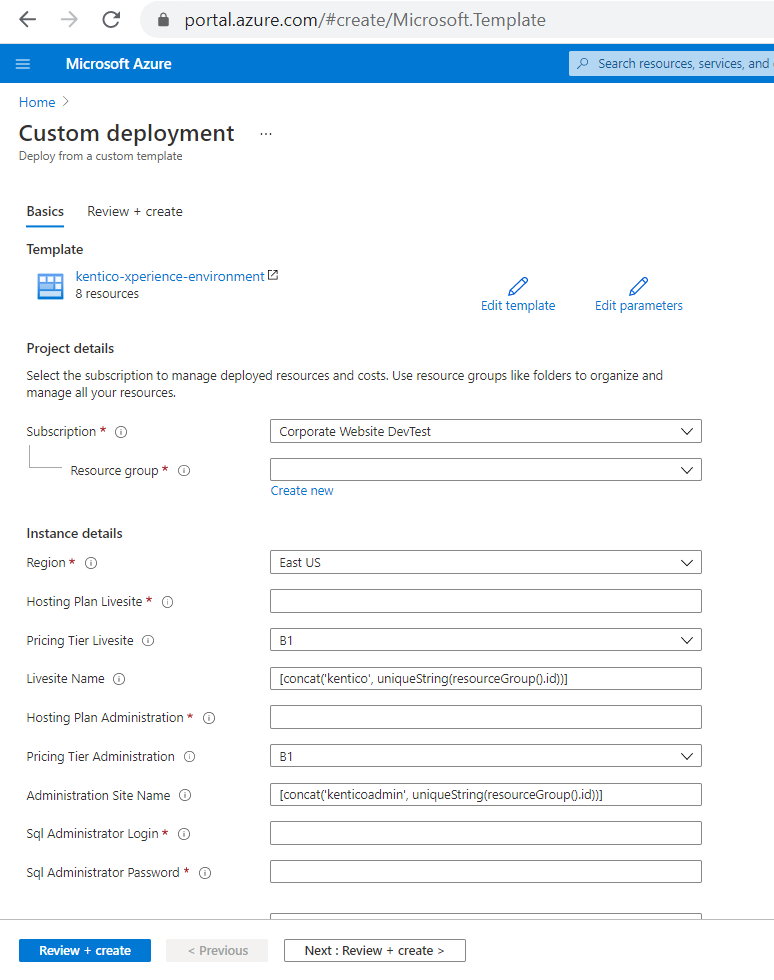This screenshot has width=774, height=980.
Task: Click the Edit parameters pencil icon
Action: [x=638, y=286]
